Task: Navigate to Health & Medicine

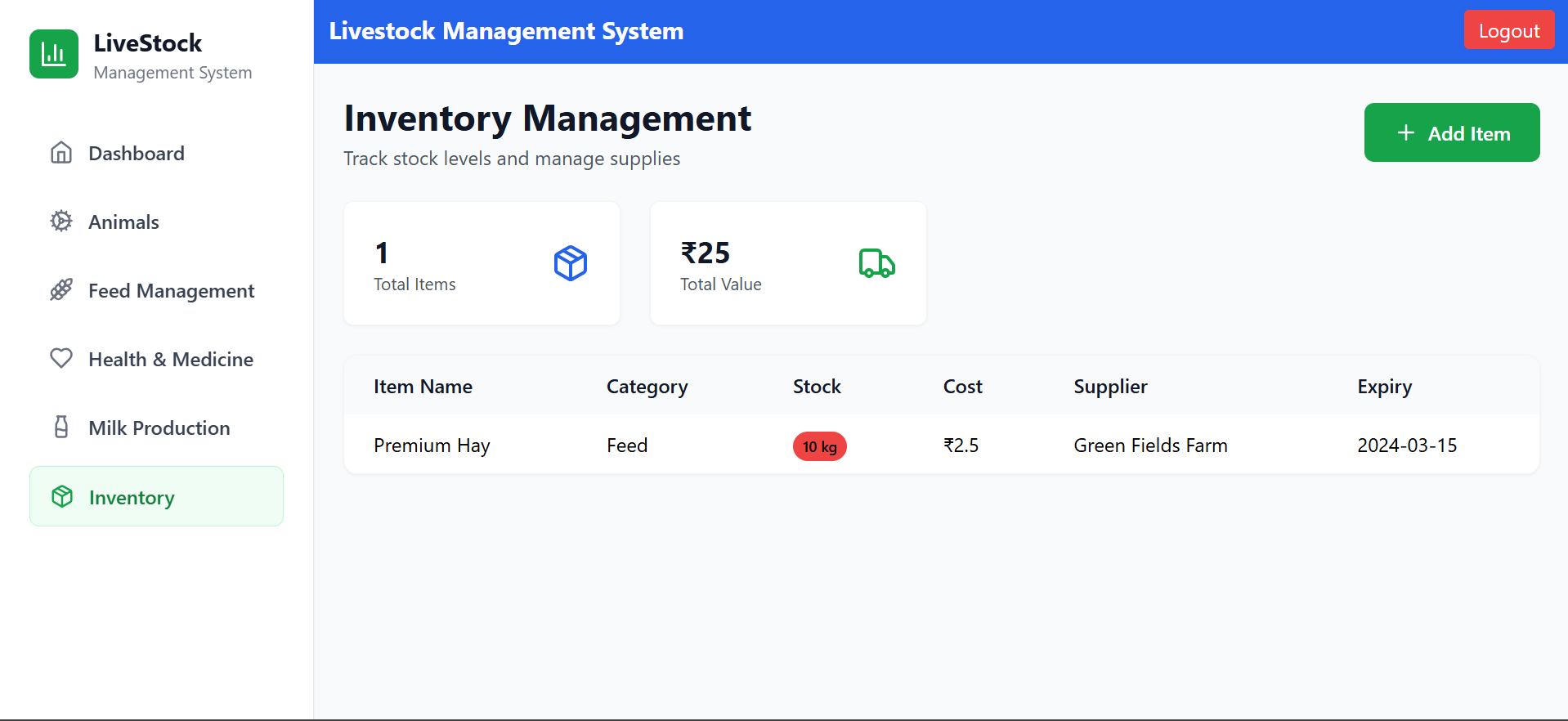Action: (156, 359)
